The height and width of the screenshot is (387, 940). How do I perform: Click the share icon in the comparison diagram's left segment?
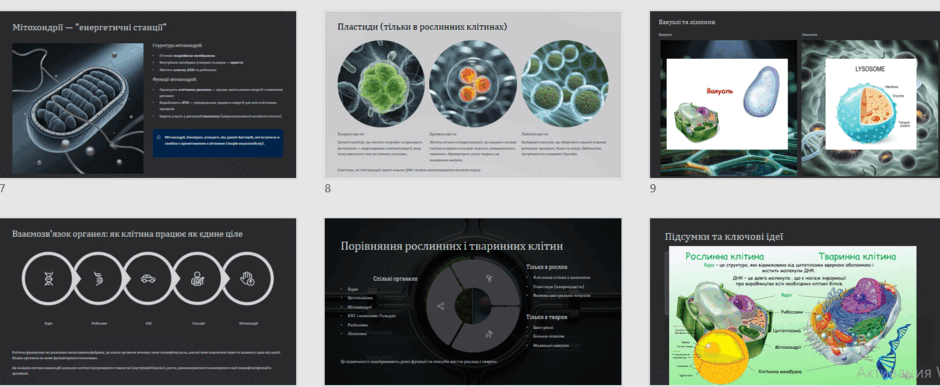441,306
